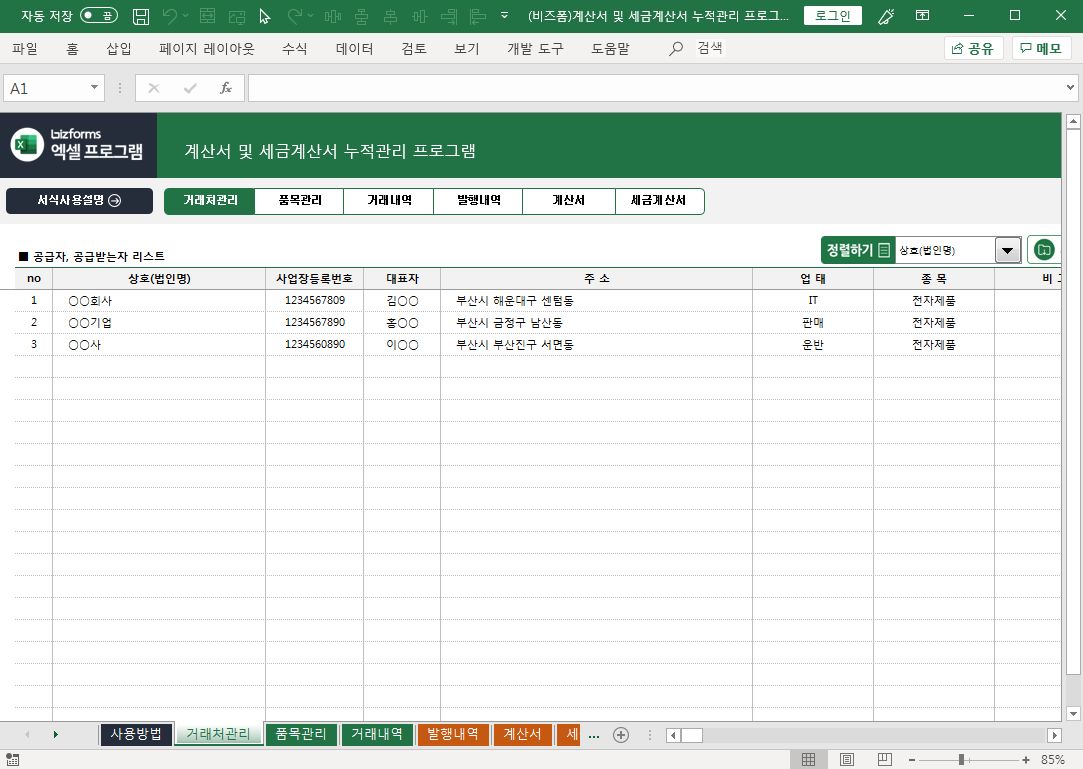Click the zoom slider handle
Screen dimensions: 1083x769
point(961,759)
